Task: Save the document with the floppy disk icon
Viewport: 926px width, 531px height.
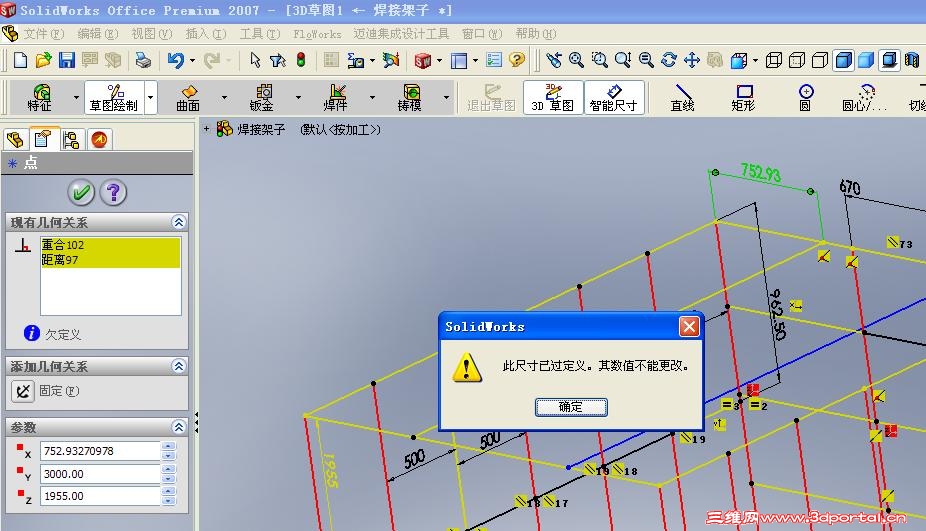Action: click(66, 60)
